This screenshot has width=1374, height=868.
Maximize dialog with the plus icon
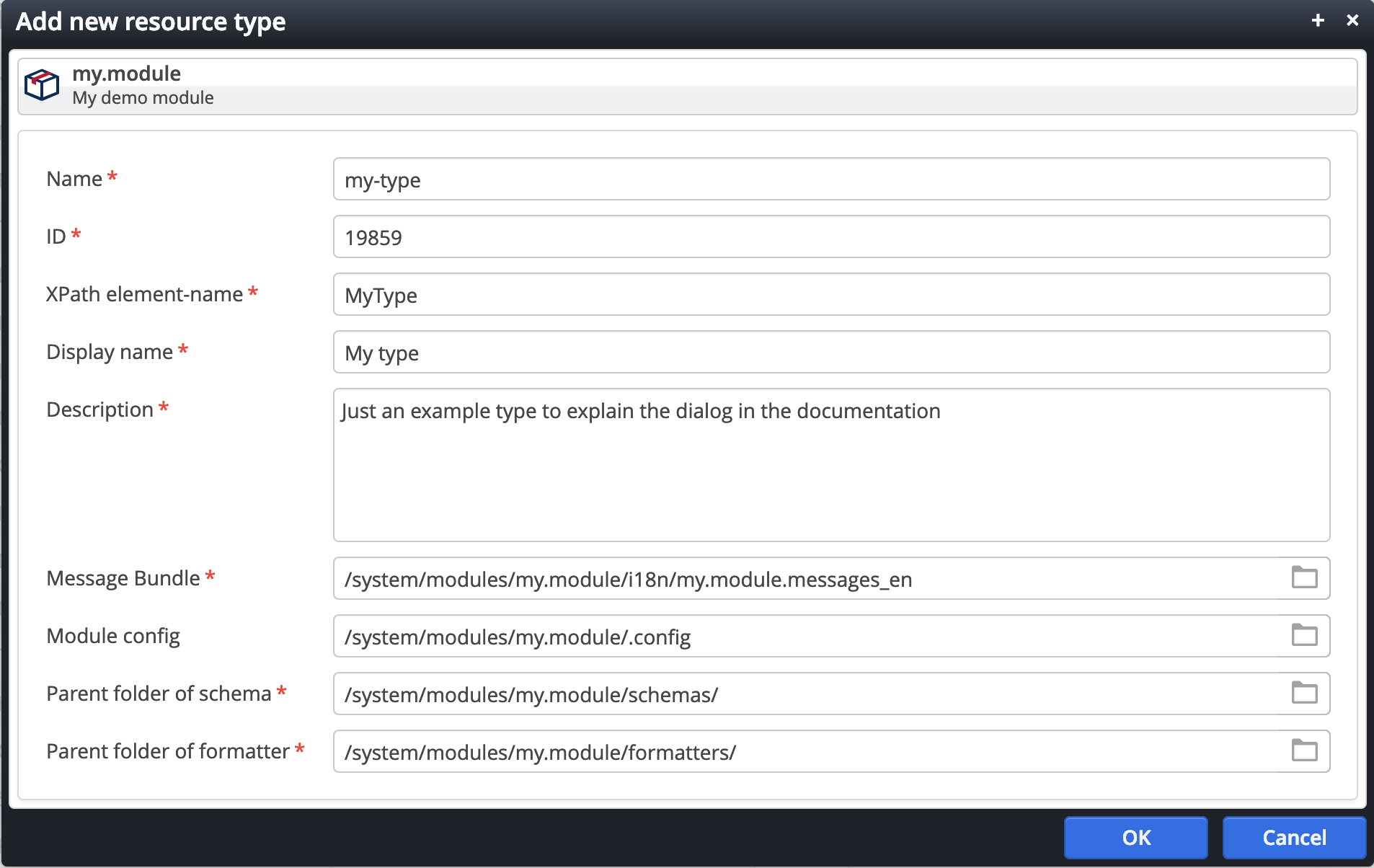(1318, 20)
